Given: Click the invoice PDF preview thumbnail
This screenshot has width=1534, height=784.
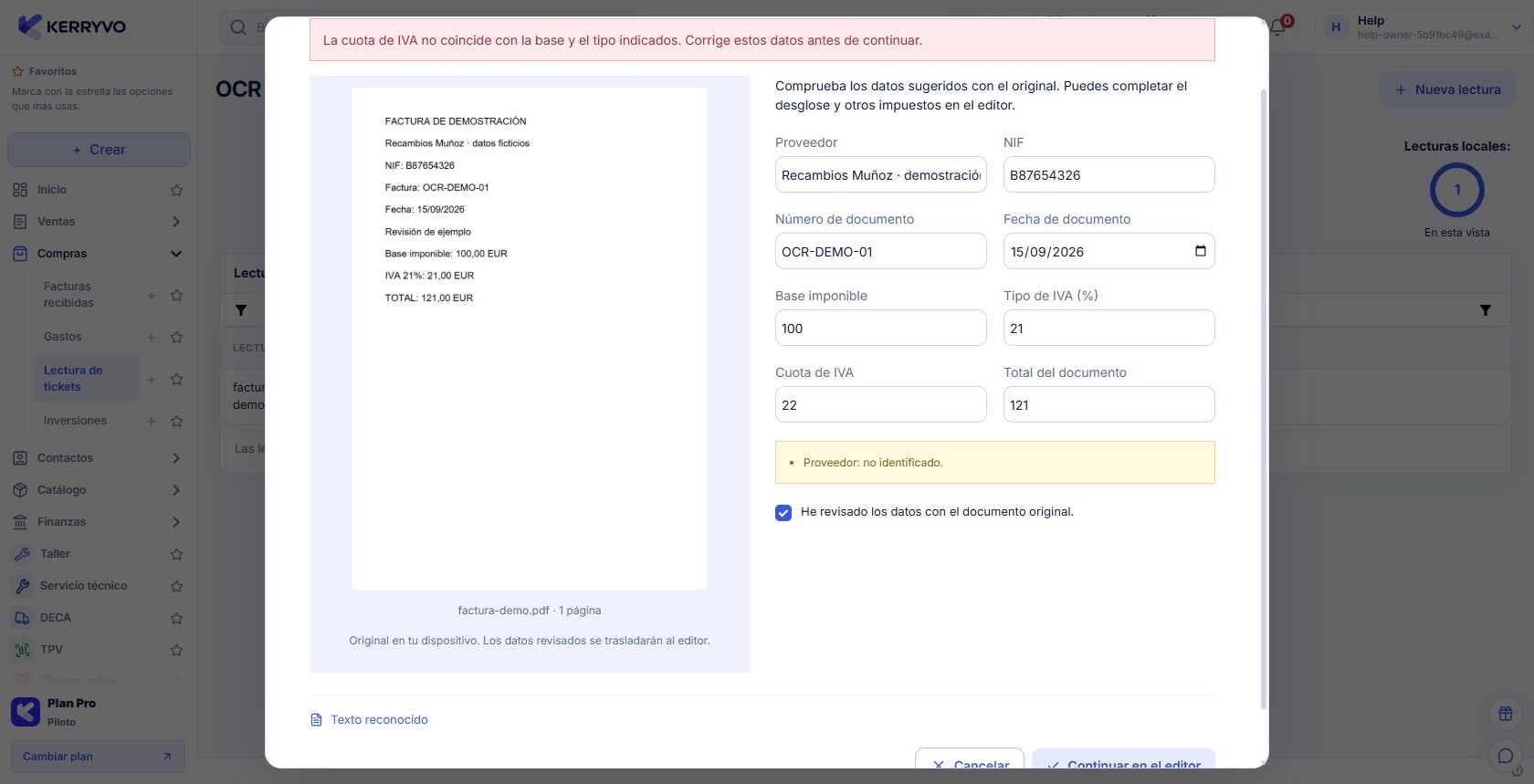Looking at the screenshot, I should pyautogui.click(x=530, y=339).
